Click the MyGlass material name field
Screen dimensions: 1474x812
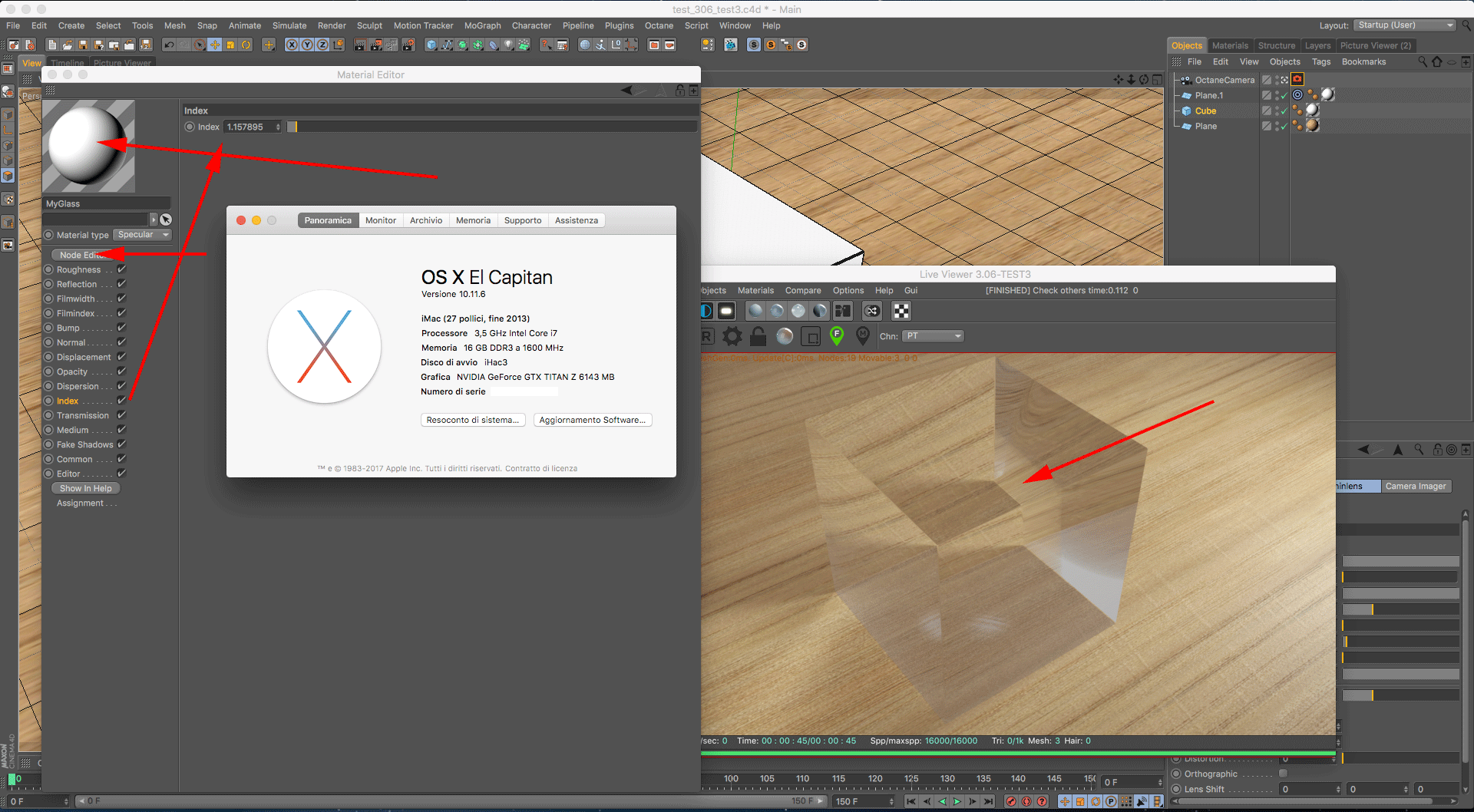tap(107, 203)
